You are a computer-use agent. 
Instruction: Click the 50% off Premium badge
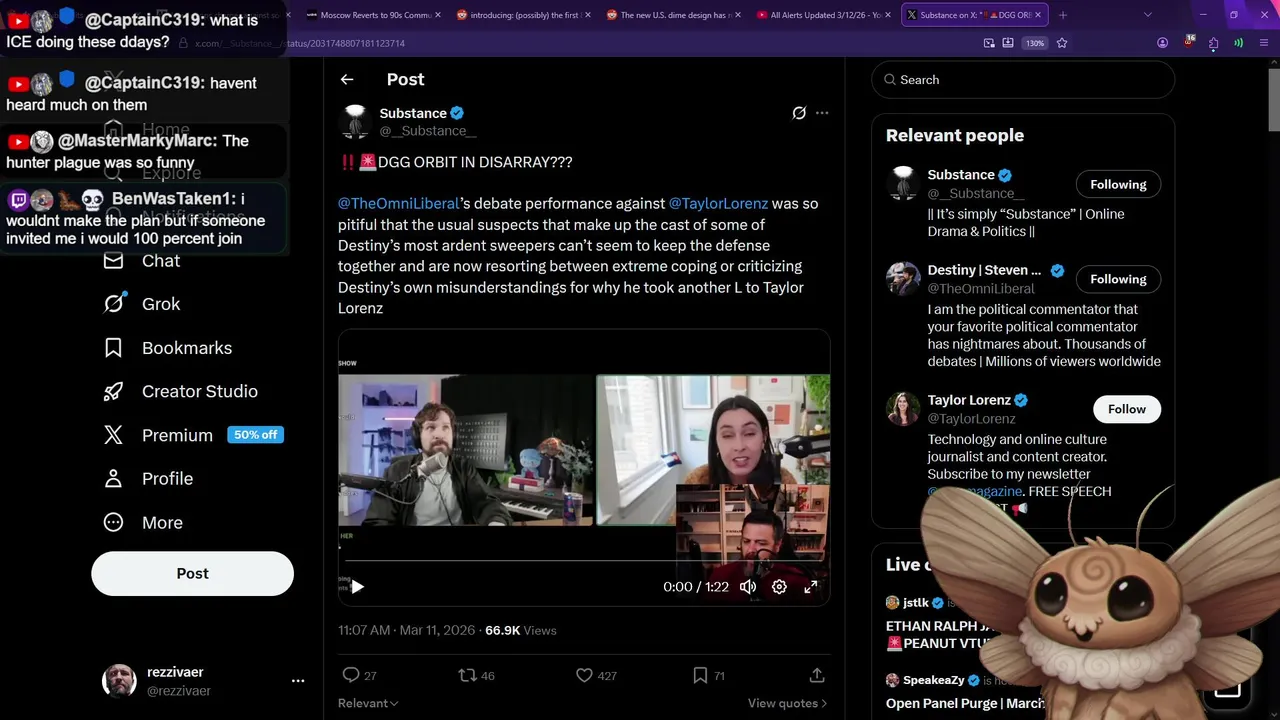click(256, 435)
